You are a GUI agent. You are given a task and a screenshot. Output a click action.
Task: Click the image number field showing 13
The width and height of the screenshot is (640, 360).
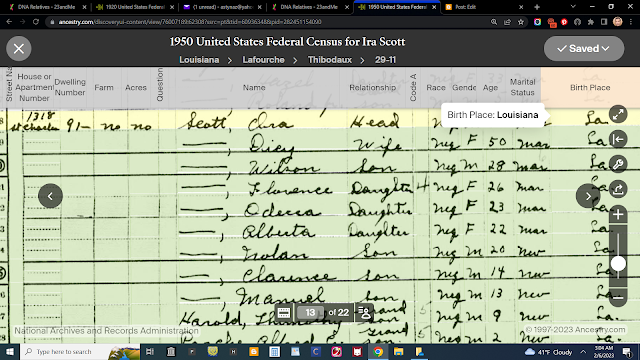(x=310, y=313)
